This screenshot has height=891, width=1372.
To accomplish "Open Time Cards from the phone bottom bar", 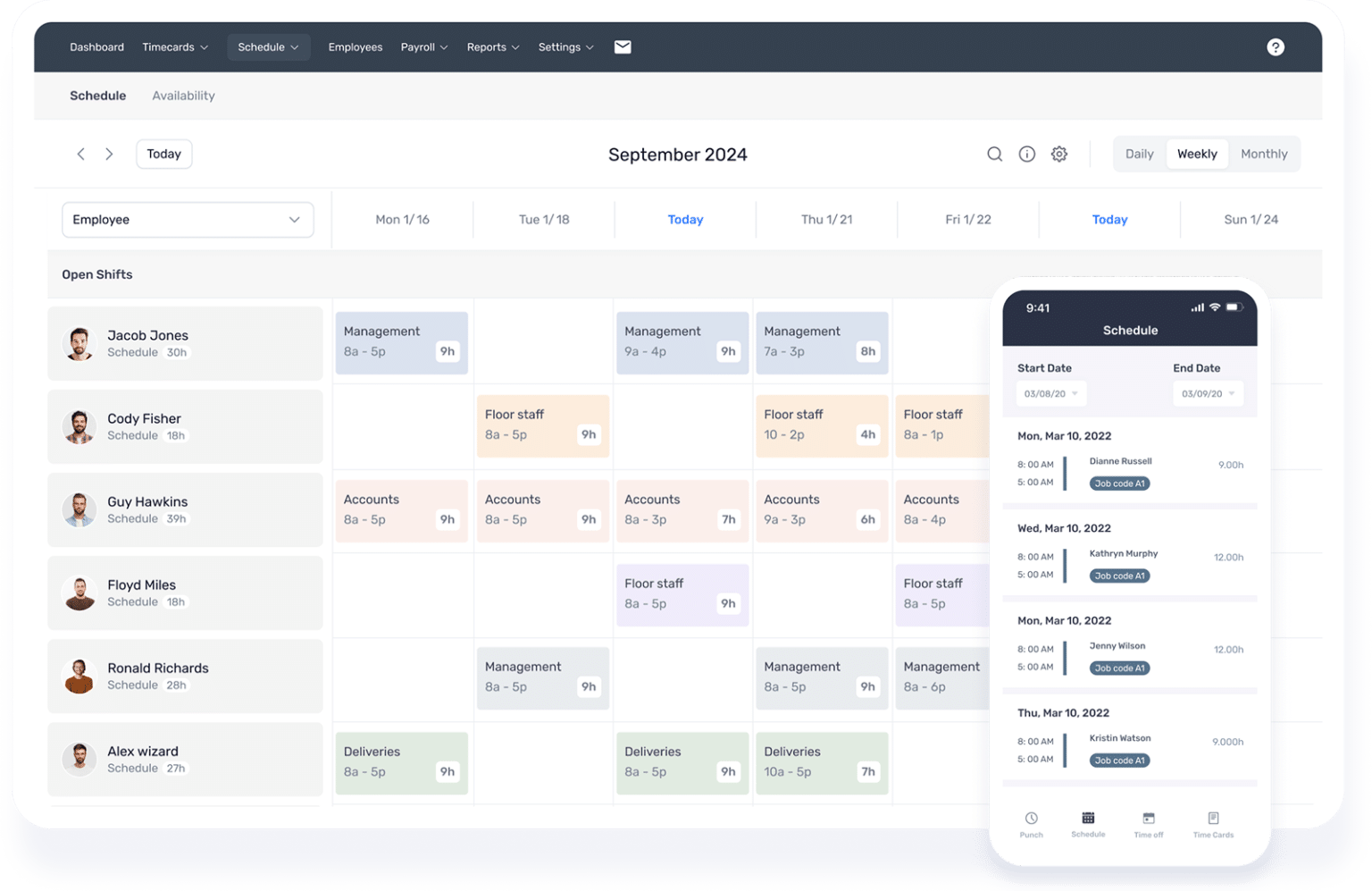I will 1213,823.
